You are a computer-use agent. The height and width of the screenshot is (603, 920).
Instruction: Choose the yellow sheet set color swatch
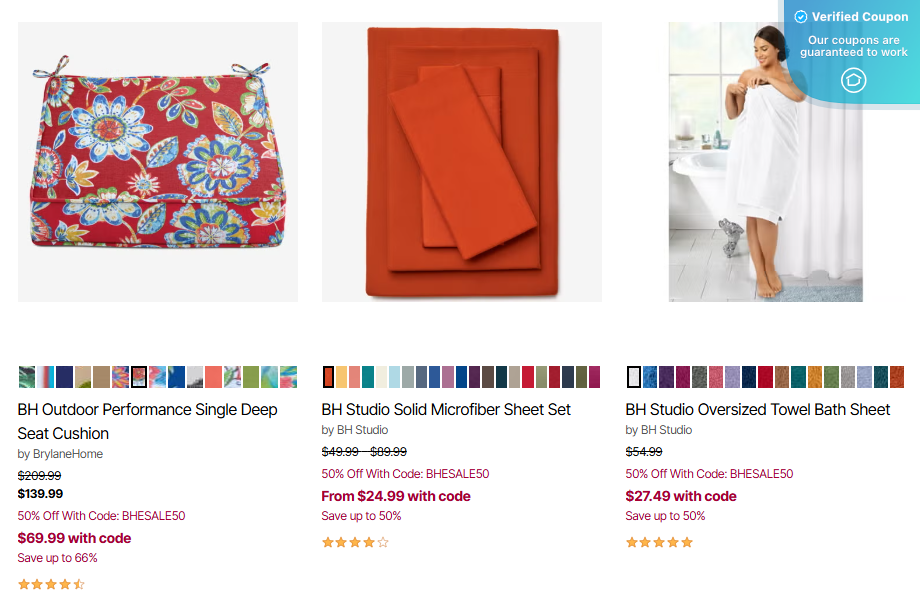pos(341,377)
